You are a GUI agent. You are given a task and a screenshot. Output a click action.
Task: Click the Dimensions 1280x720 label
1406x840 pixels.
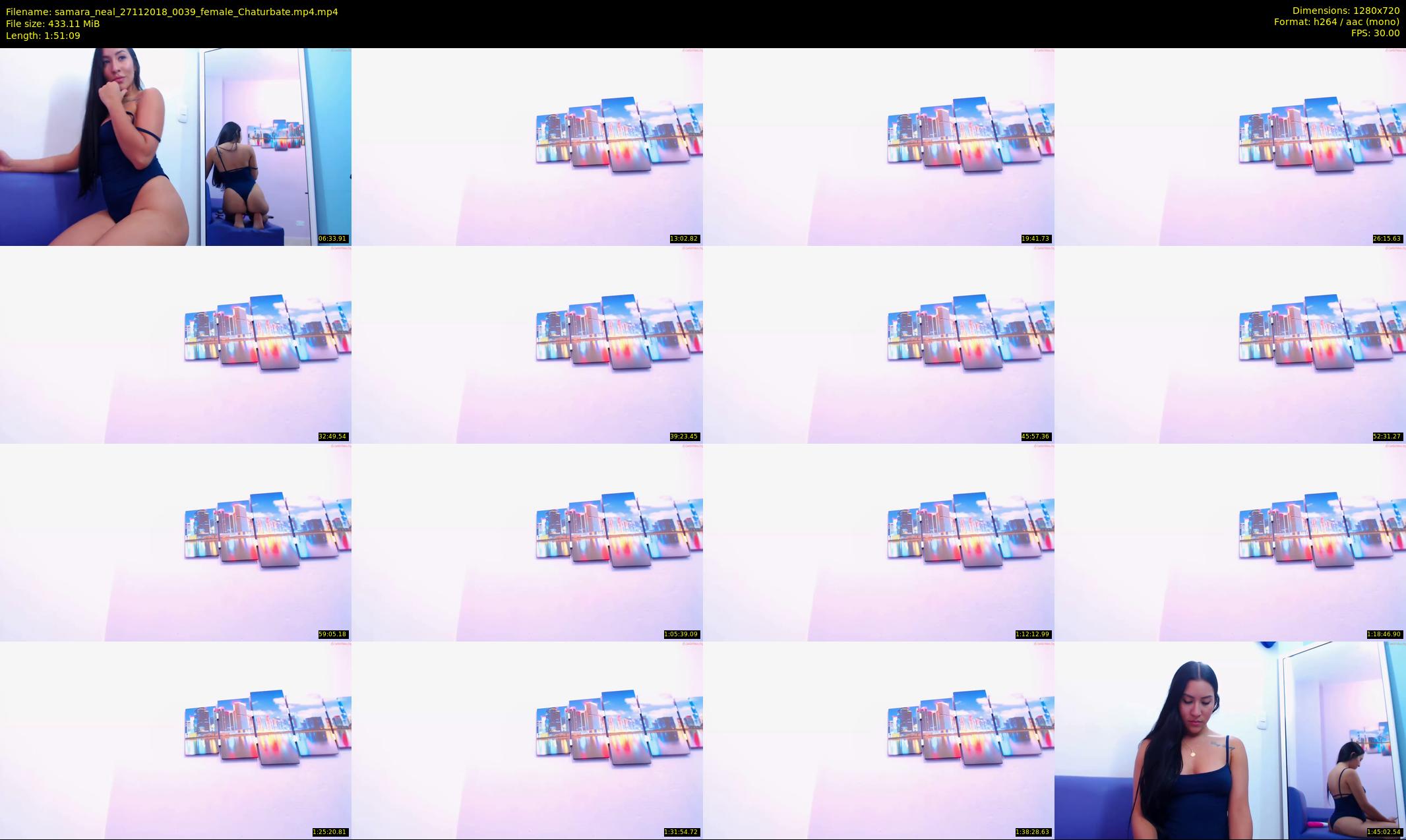point(1345,11)
